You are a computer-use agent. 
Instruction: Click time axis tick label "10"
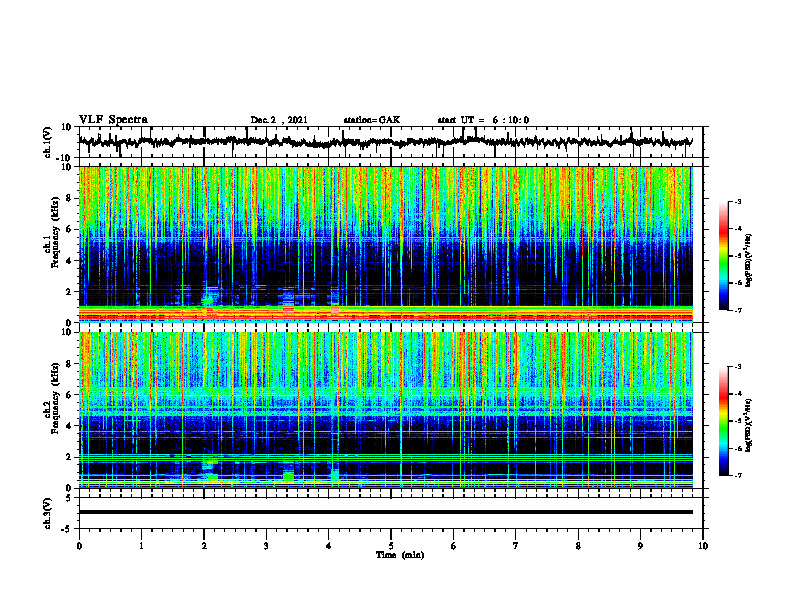703,546
